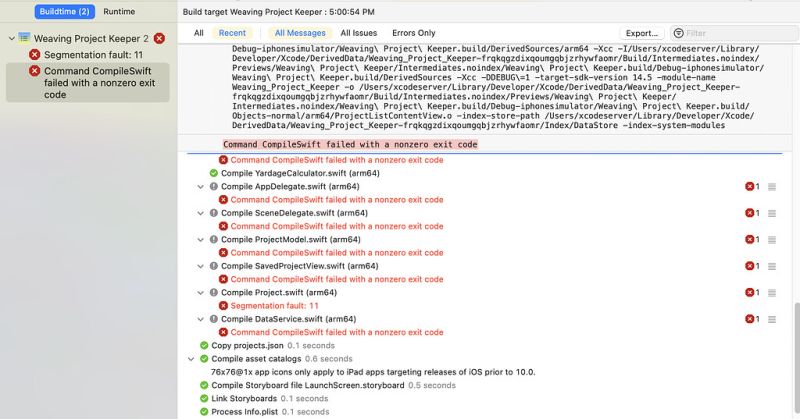Open transcript for DataService.swift row
Viewport: 800px width, 419px height.
[x=772, y=319]
